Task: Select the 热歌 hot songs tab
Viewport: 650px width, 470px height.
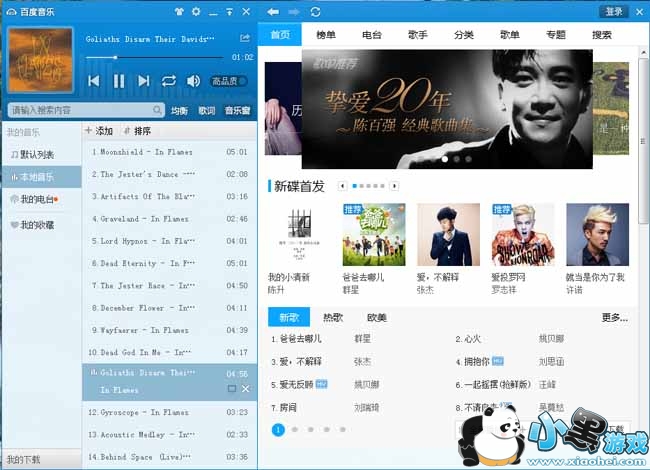Action: point(332,317)
